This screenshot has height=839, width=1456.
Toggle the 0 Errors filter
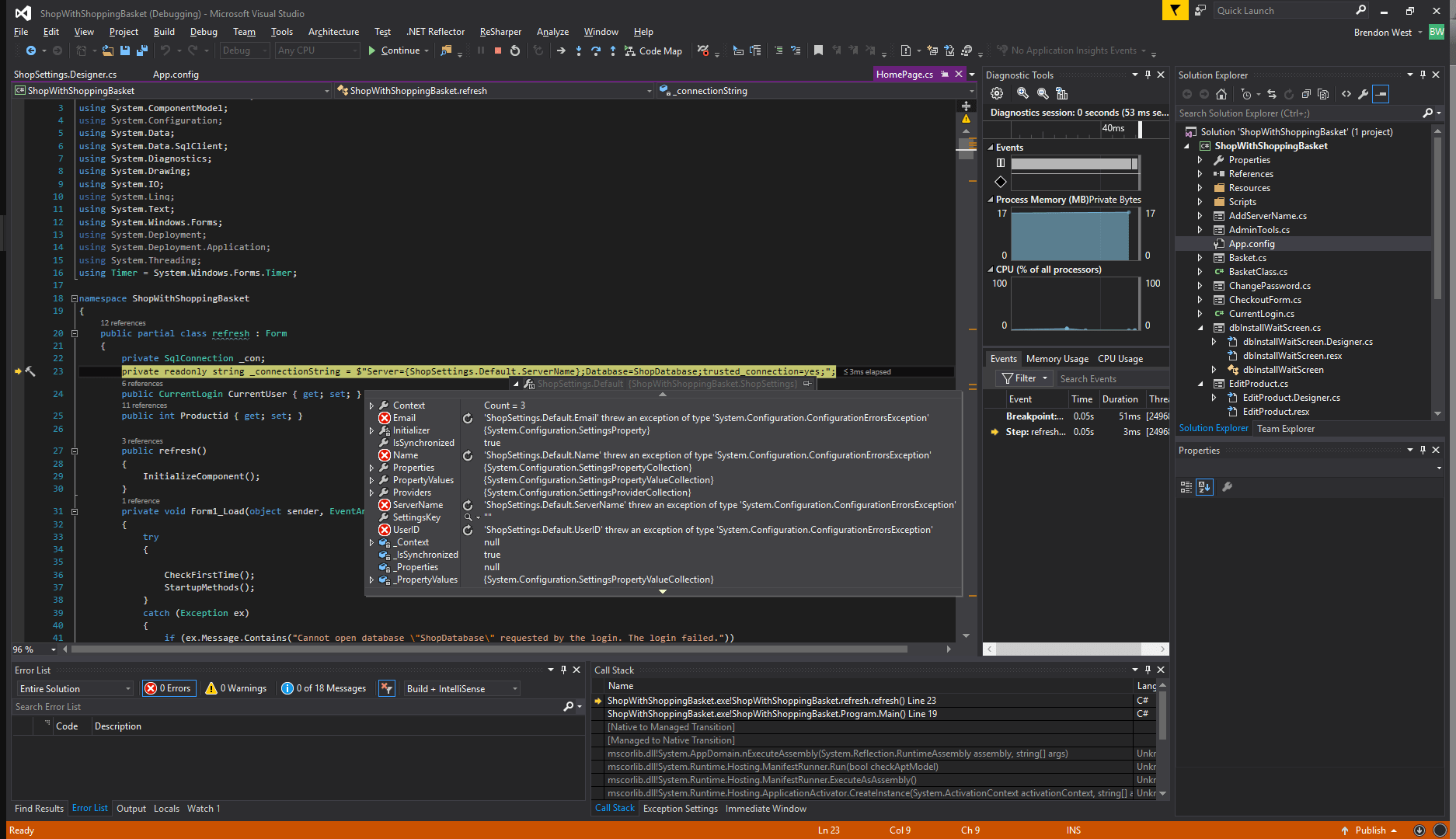point(169,688)
